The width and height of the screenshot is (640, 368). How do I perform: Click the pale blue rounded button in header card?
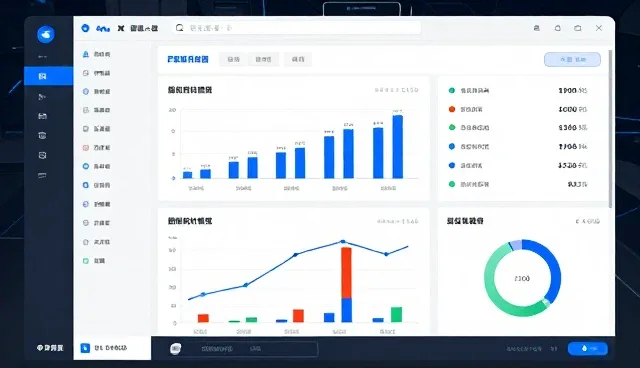572,60
